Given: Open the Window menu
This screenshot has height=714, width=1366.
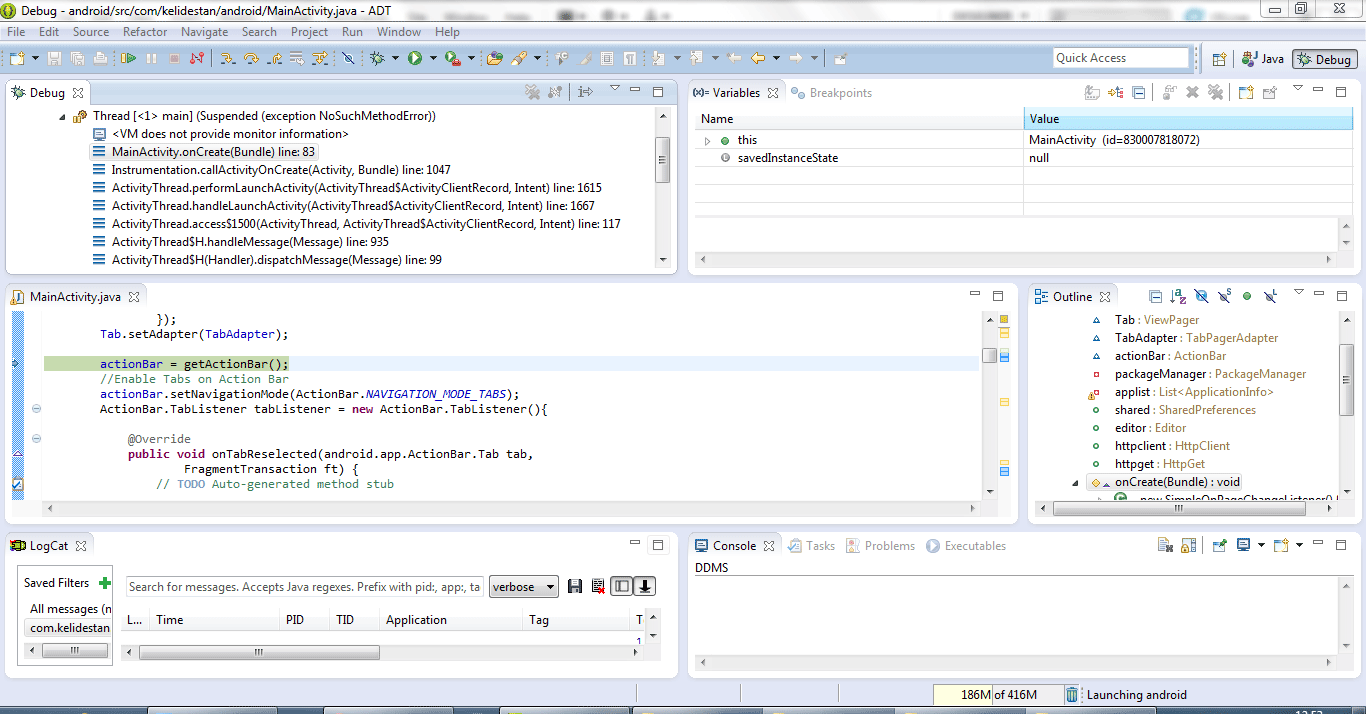Looking at the screenshot, I should [399, 32].
